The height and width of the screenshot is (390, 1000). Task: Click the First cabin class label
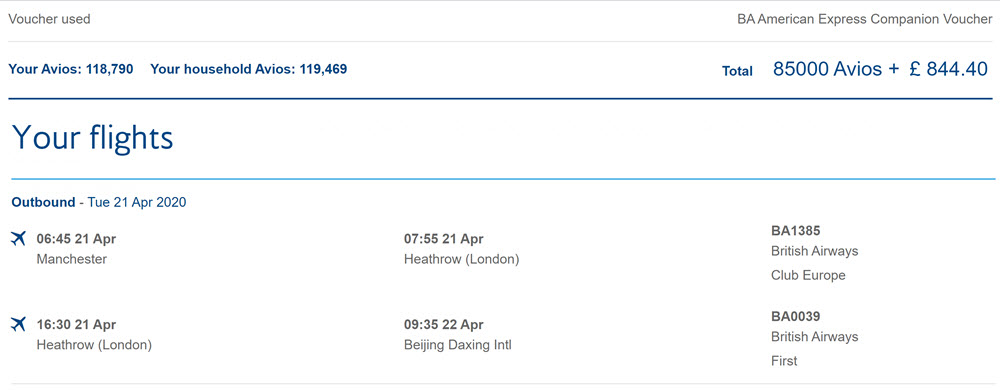click(784, 361)
